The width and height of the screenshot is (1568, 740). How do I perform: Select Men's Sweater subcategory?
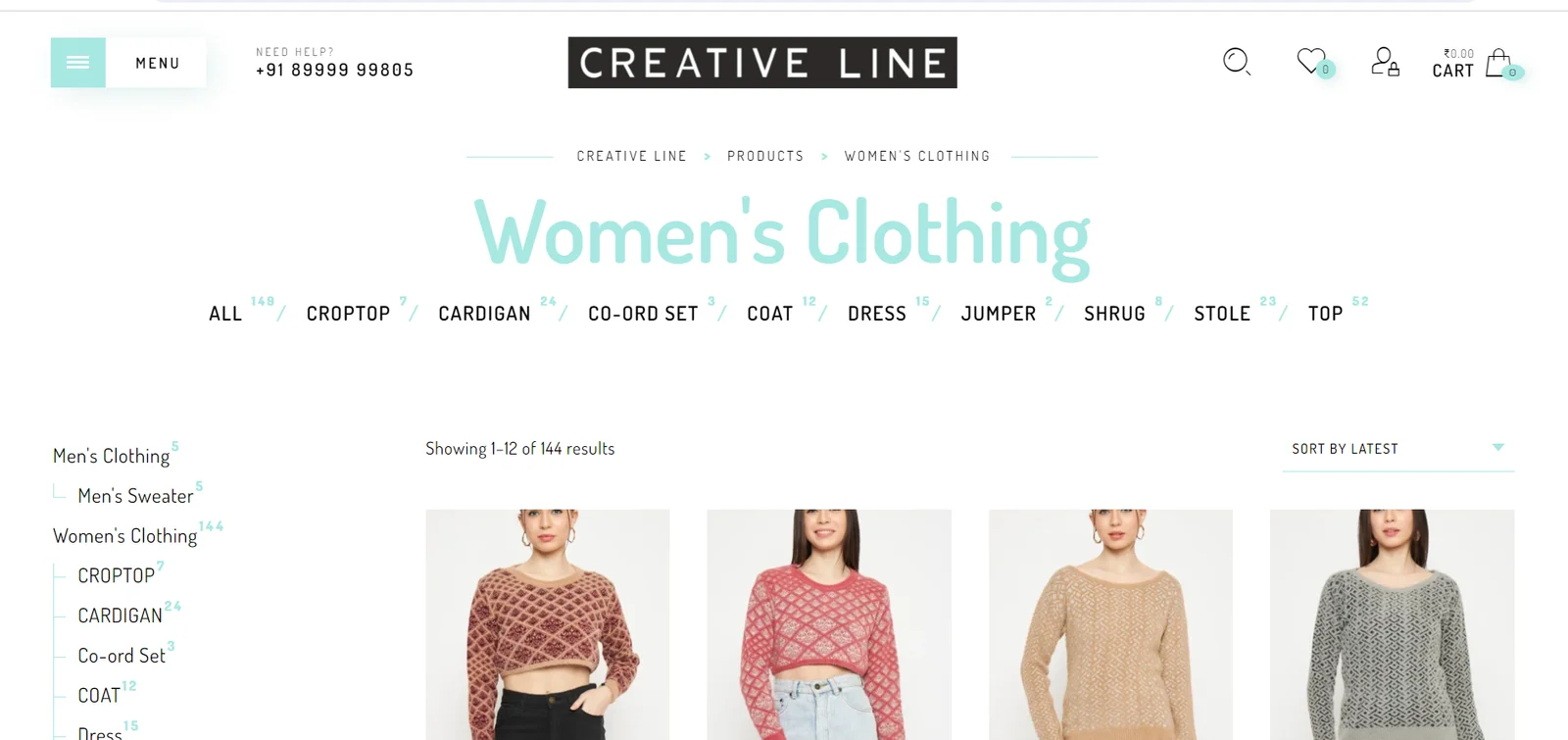[x=135, y=496]
